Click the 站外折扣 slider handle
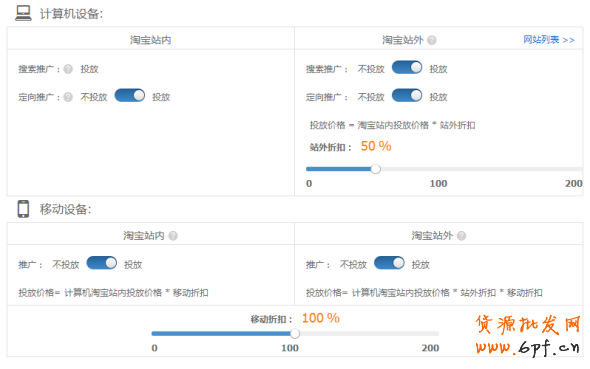The width and height of the screenshot is (590, 369). point(375,169)
